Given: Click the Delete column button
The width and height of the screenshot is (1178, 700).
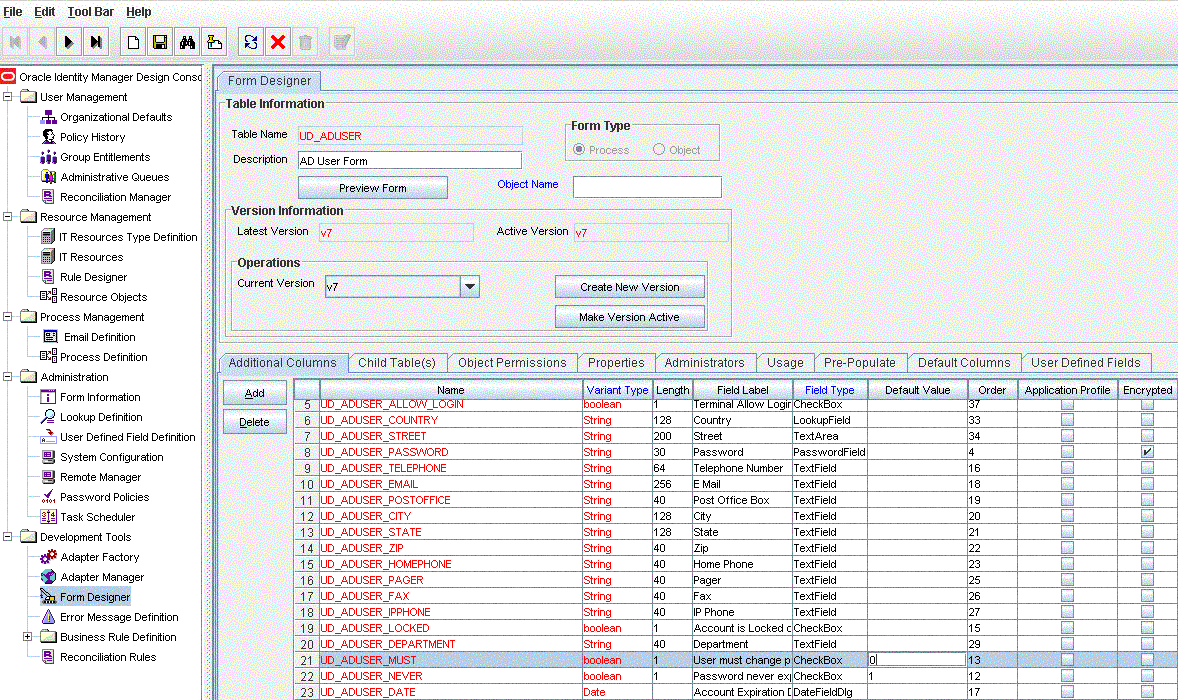Looking at the screenshot, I should tap(255, 422).
